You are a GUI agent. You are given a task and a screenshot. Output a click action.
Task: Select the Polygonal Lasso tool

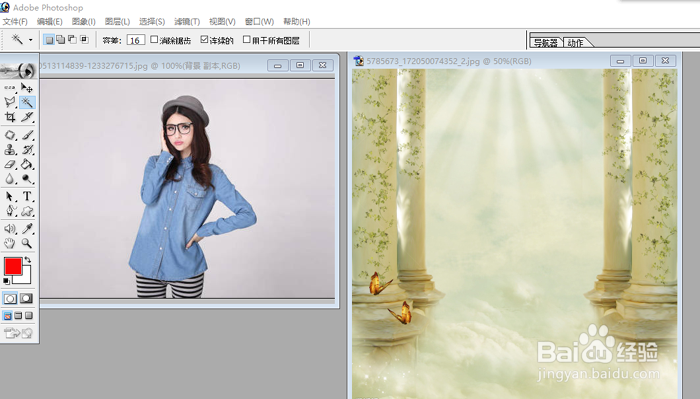coord(10,102)
